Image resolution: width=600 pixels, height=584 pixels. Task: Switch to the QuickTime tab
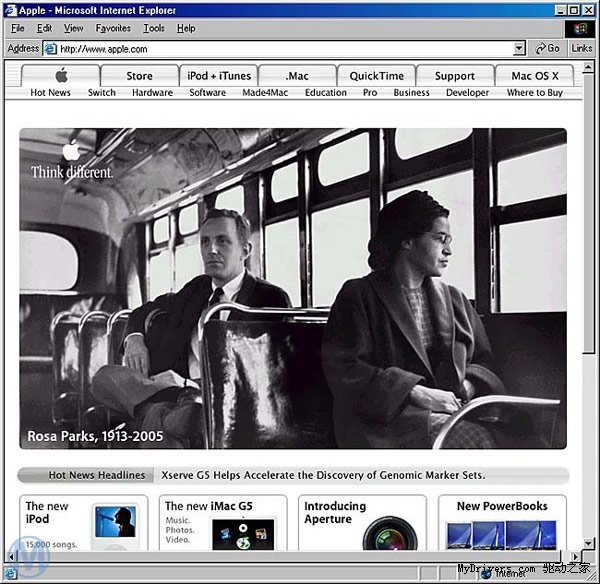tap(377, 76)
